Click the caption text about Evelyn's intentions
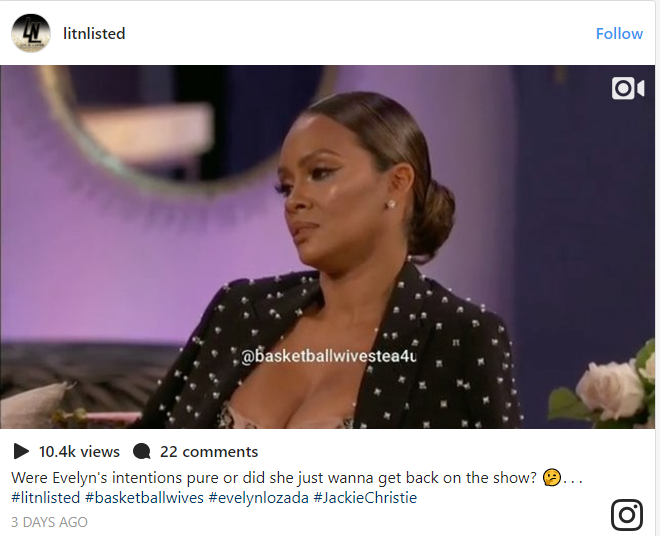The image size is (660, 536). click(274, 478)
